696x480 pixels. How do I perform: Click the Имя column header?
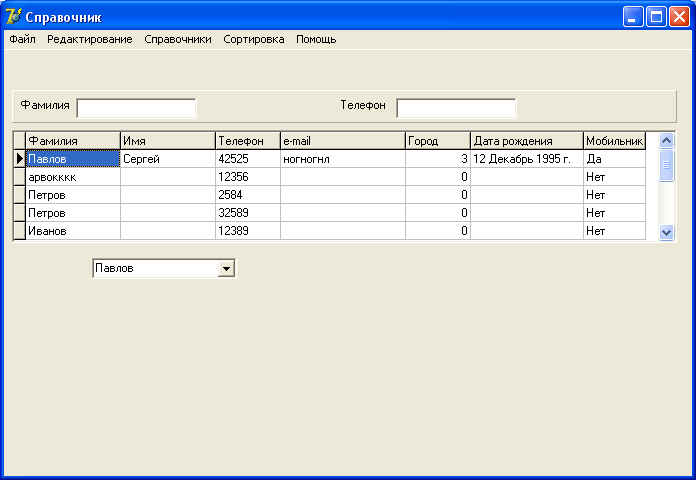(x=168, y=141)
